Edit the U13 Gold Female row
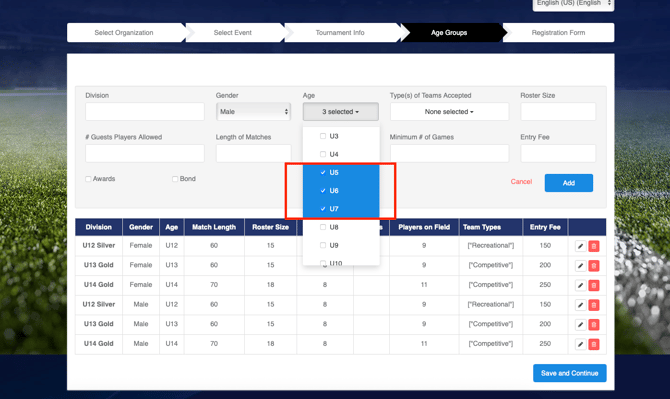Image resolution: width=670 pixels, height=399 pixels. point(580,266)
